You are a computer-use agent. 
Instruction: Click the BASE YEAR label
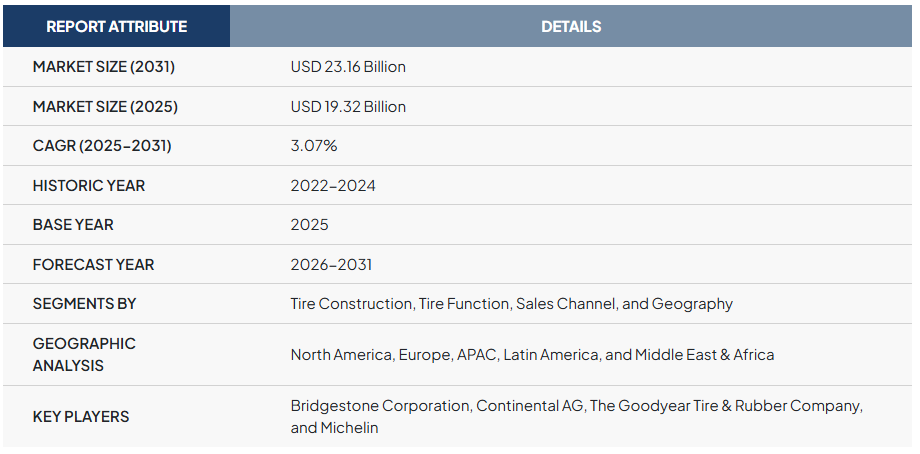pyautogui.click(x=73, y=225)
